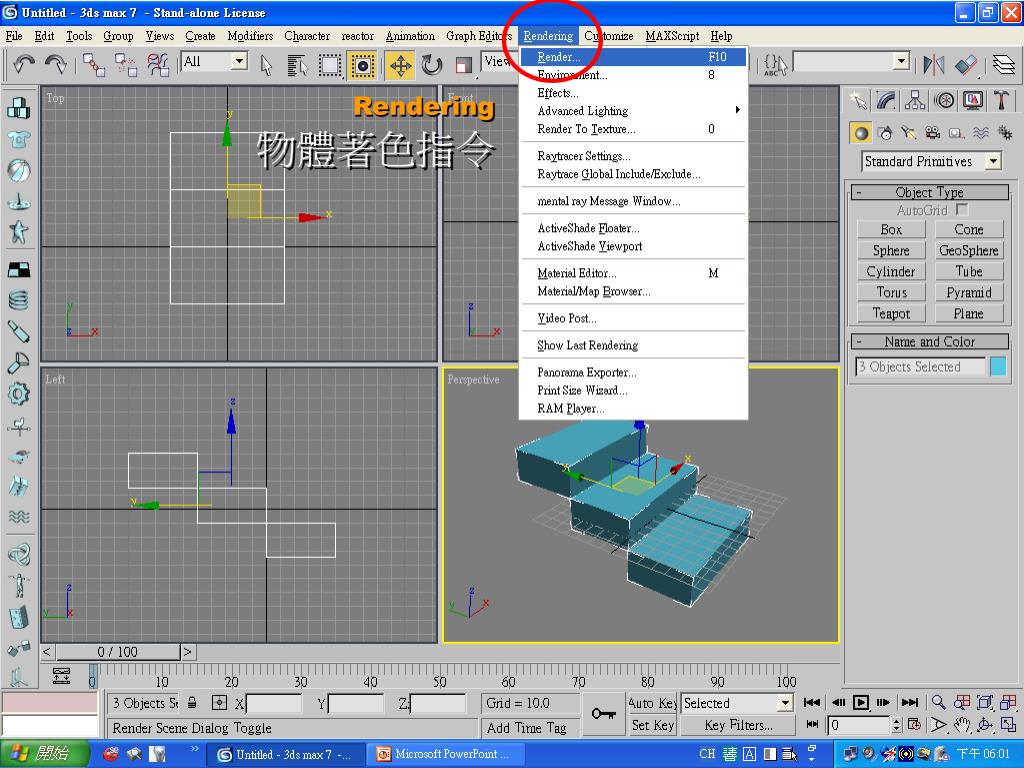Select the Unlink Selection tool
The height and width of the screenshot is (768, 1024).
click(x=125, y=64)
